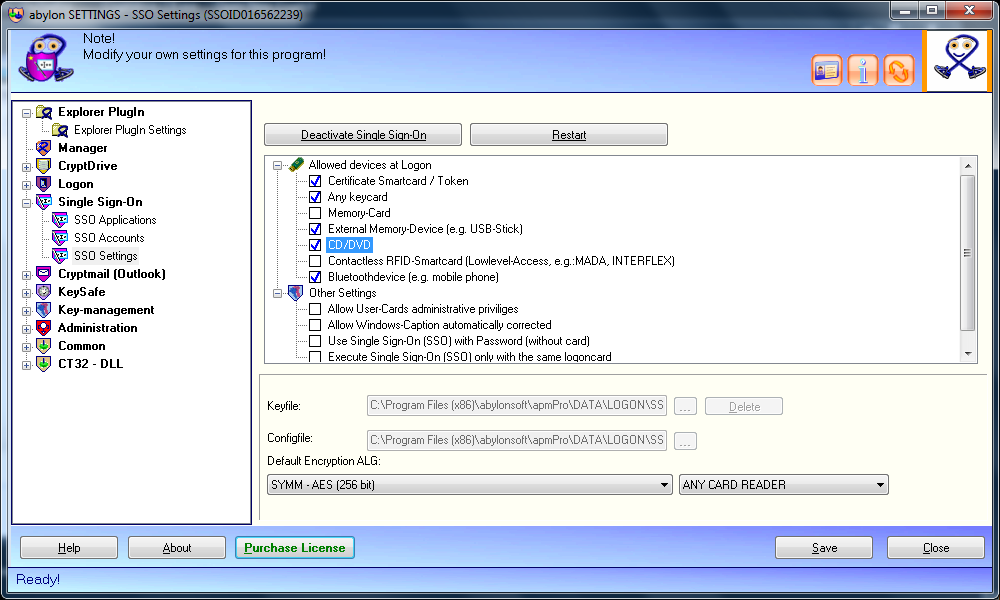
Task: Enable Memory-Card checkbox
Action: [315, 213]
